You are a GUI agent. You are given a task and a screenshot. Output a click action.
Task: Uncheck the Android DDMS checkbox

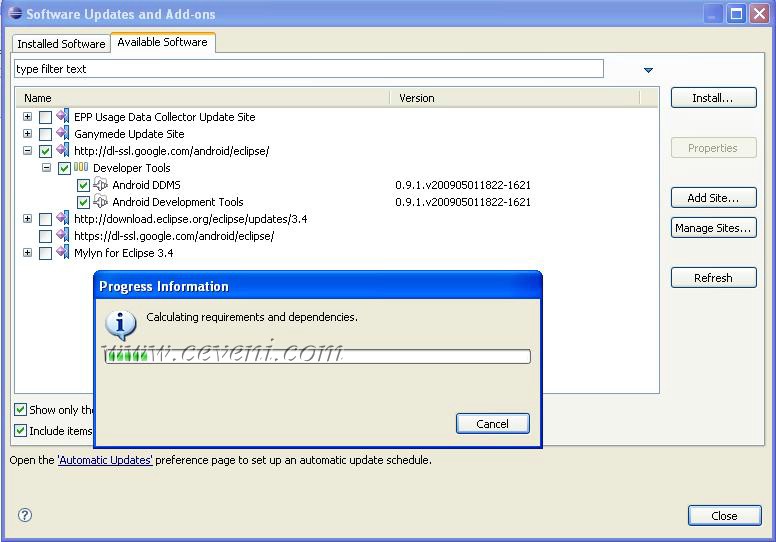(x=83, y=185)
